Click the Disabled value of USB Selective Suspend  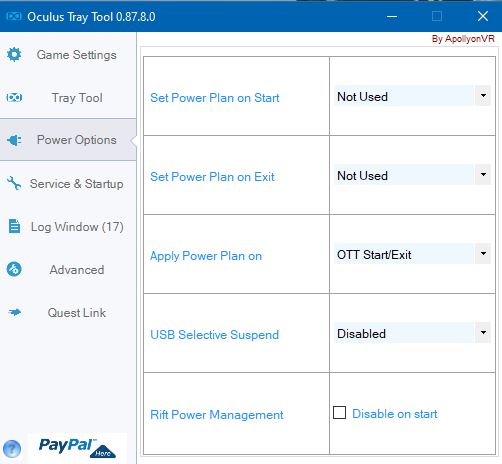coord(404,333)
